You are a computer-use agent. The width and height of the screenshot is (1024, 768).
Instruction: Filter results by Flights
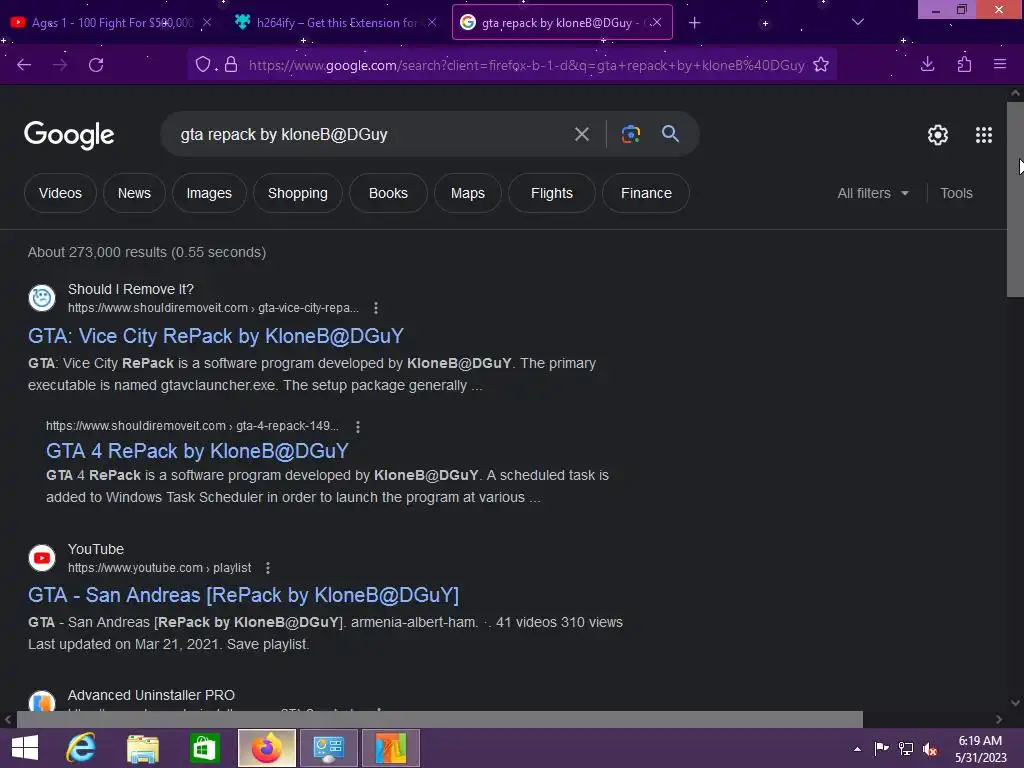pos(552,193)
